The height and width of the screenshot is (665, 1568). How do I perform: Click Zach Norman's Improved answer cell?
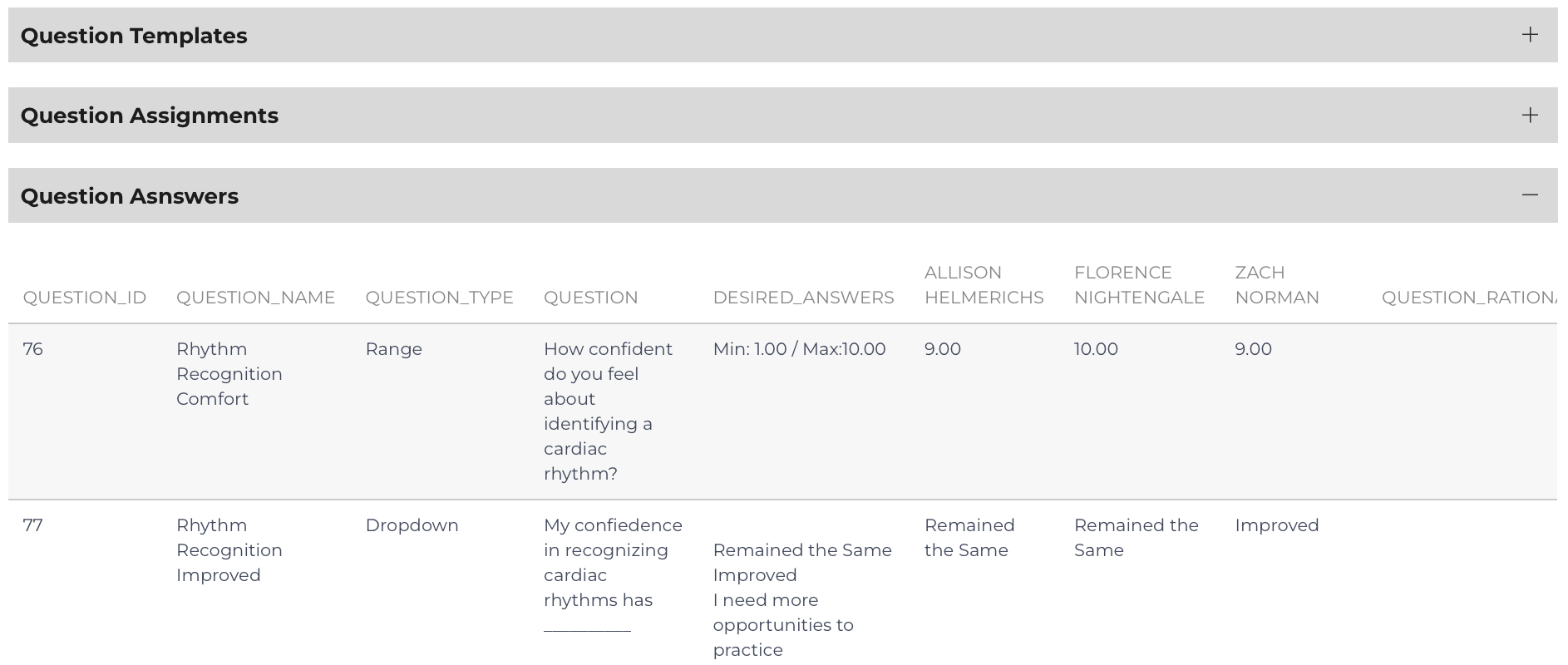click(x=1277, y=525)
